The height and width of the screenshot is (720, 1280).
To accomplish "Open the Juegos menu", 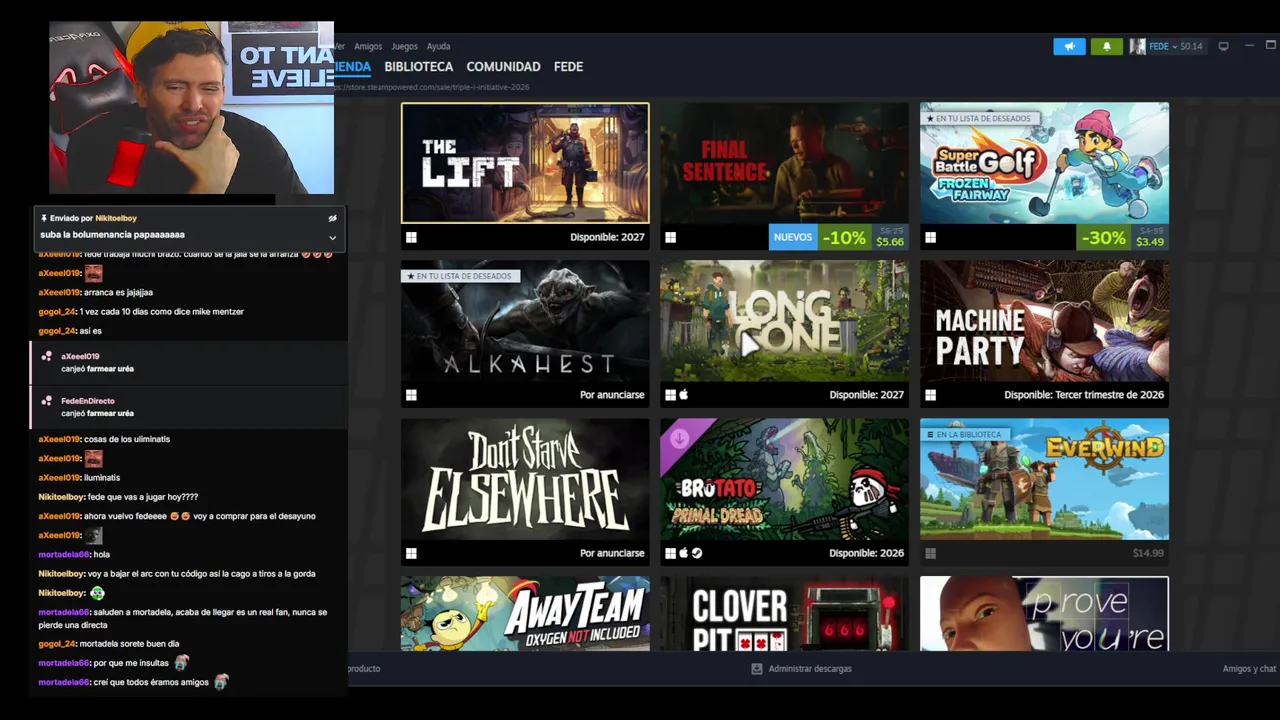I will coord(404,46).
